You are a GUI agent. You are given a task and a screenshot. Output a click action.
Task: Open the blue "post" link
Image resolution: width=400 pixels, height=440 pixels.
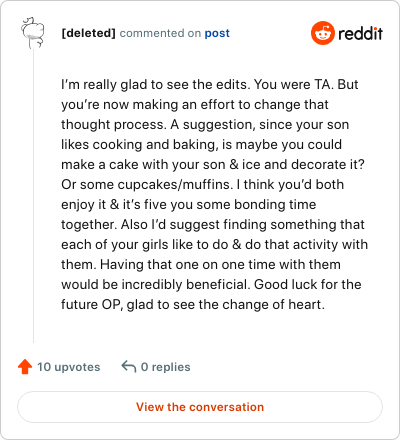coord(217,33)
